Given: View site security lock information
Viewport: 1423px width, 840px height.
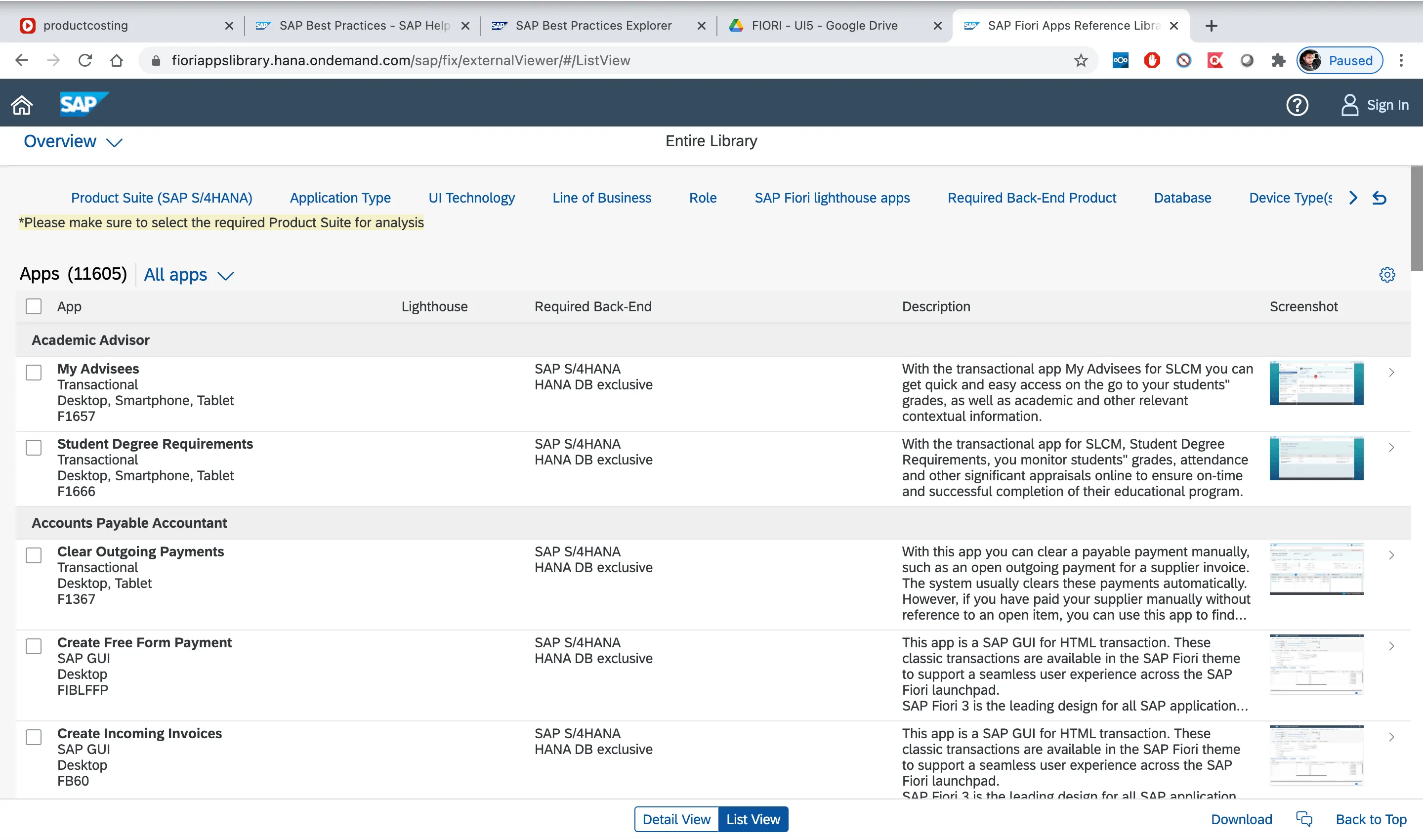Looking at the screenshot, I should pyautogui.click(x=156, y=60).
